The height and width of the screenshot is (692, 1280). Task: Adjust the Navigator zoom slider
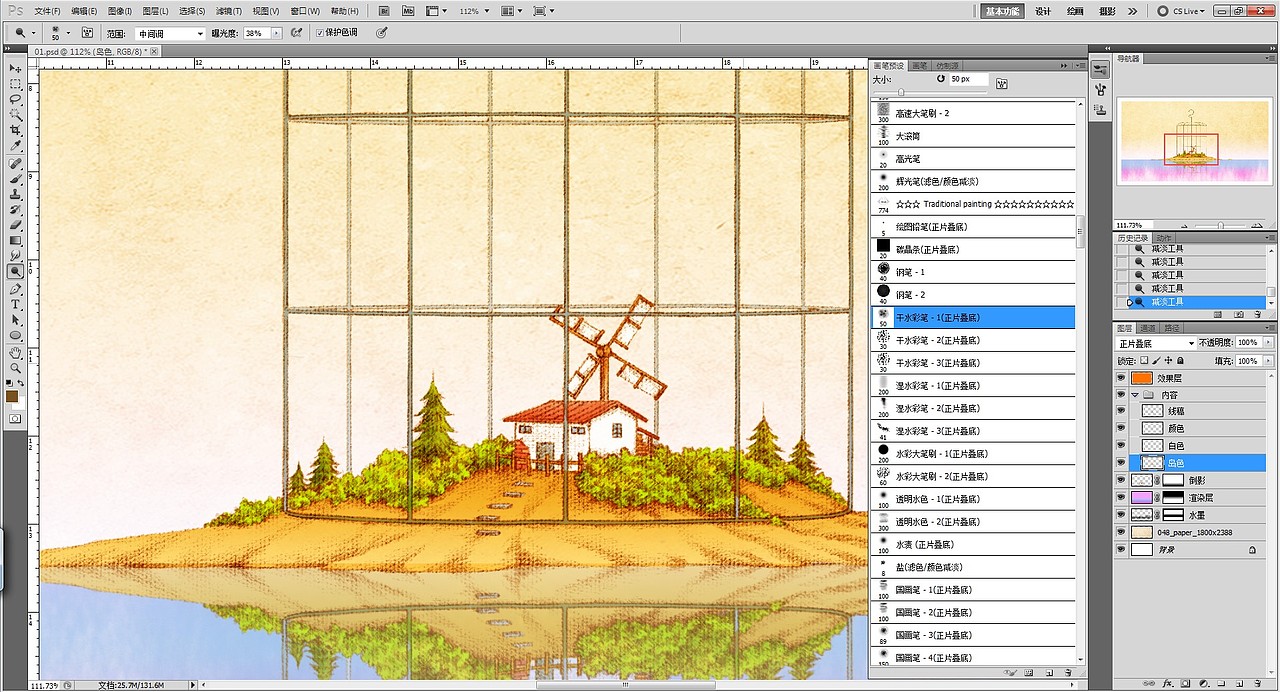pyautogui.click(x=1220, y=225)
